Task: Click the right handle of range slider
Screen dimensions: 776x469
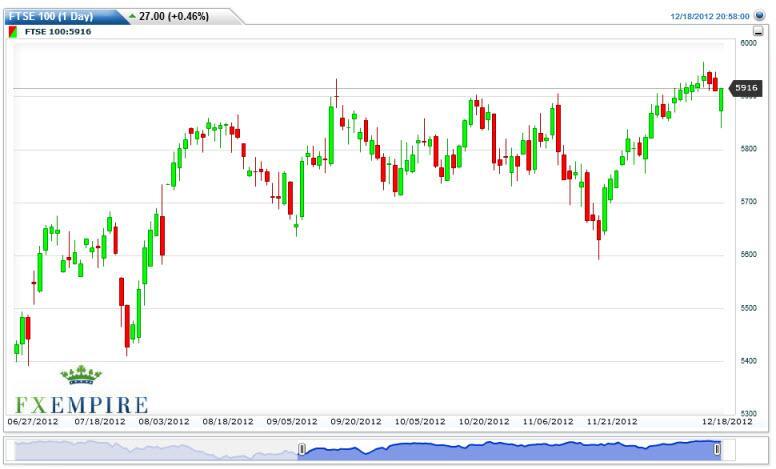Action: point(717,451)
